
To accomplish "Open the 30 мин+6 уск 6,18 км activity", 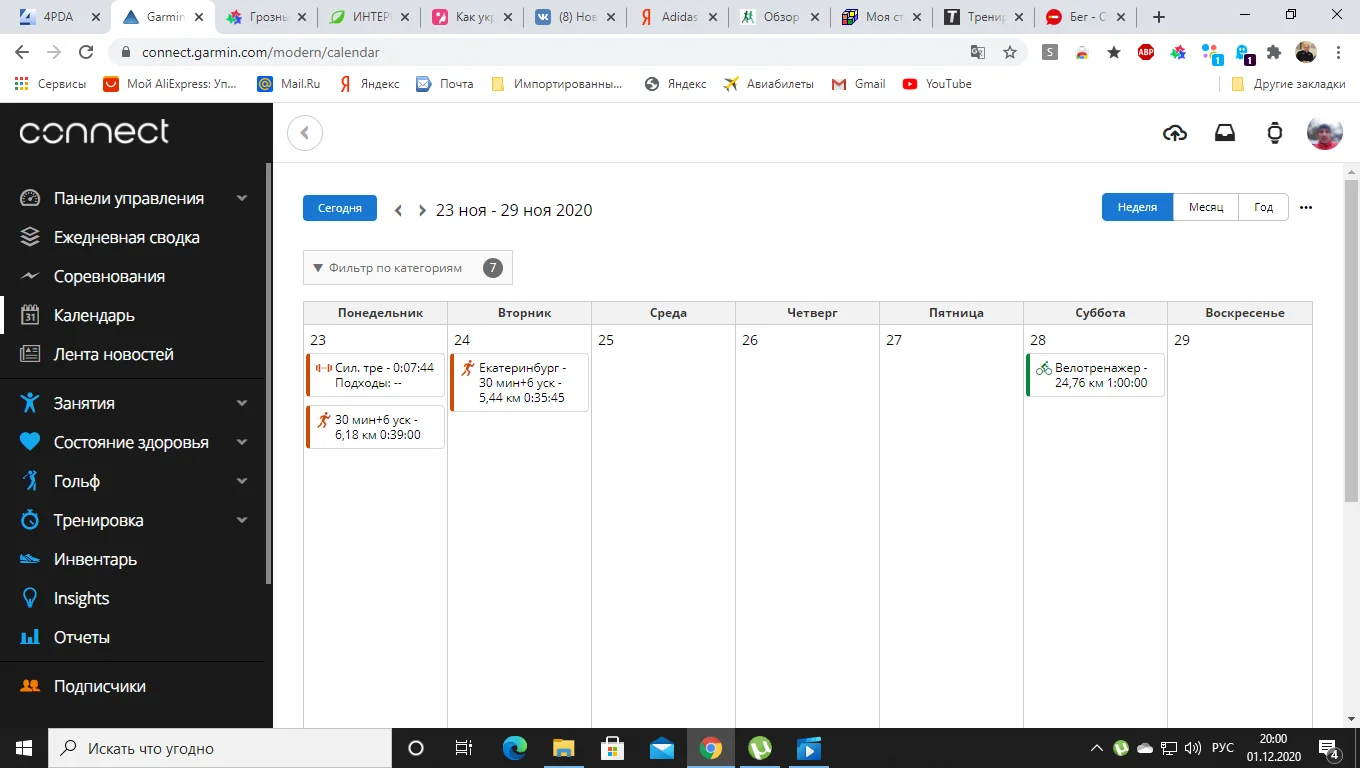I will click(375, 427).
